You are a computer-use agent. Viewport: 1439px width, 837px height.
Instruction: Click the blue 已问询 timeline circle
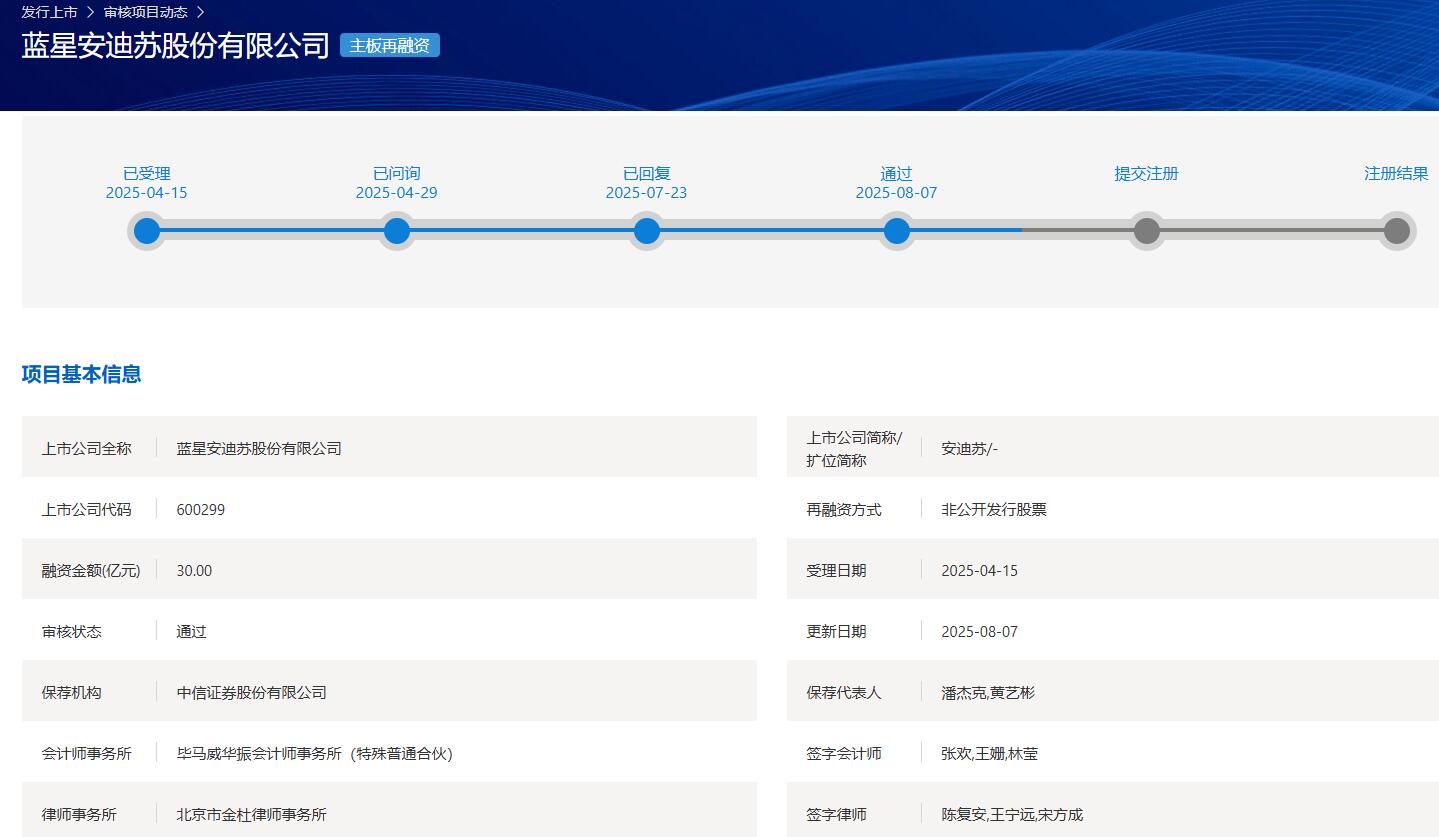pyautogui.click(x=397, y=231)
